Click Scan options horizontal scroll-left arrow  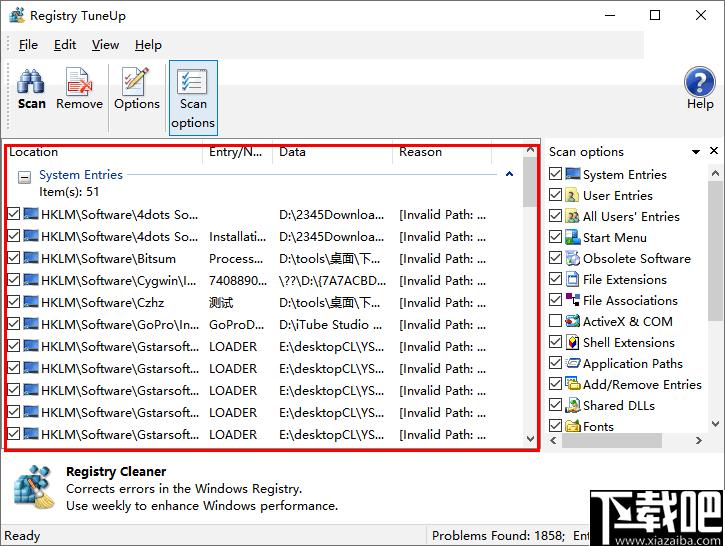(553, 441)
